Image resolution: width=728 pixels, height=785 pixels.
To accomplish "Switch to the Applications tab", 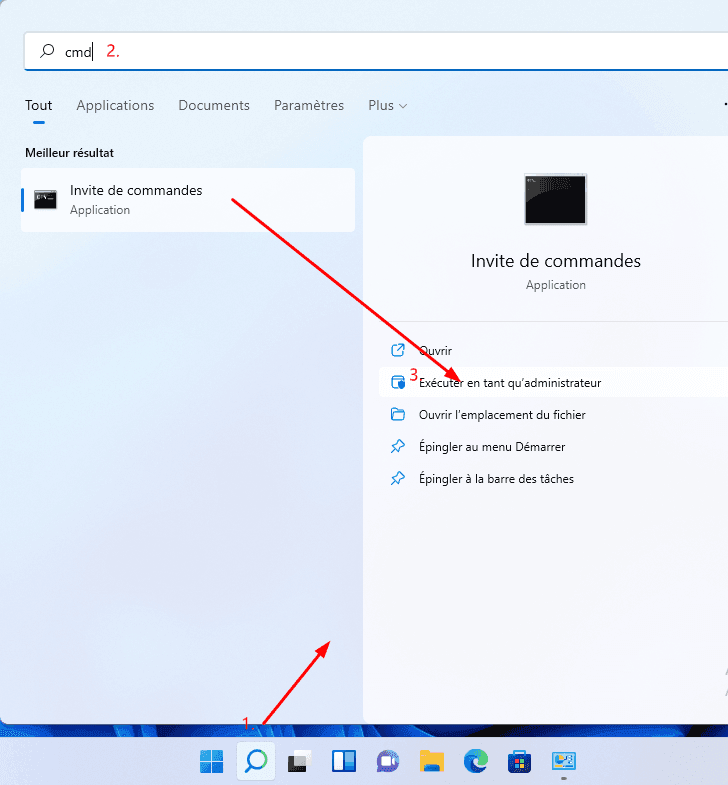I will 115,106.
